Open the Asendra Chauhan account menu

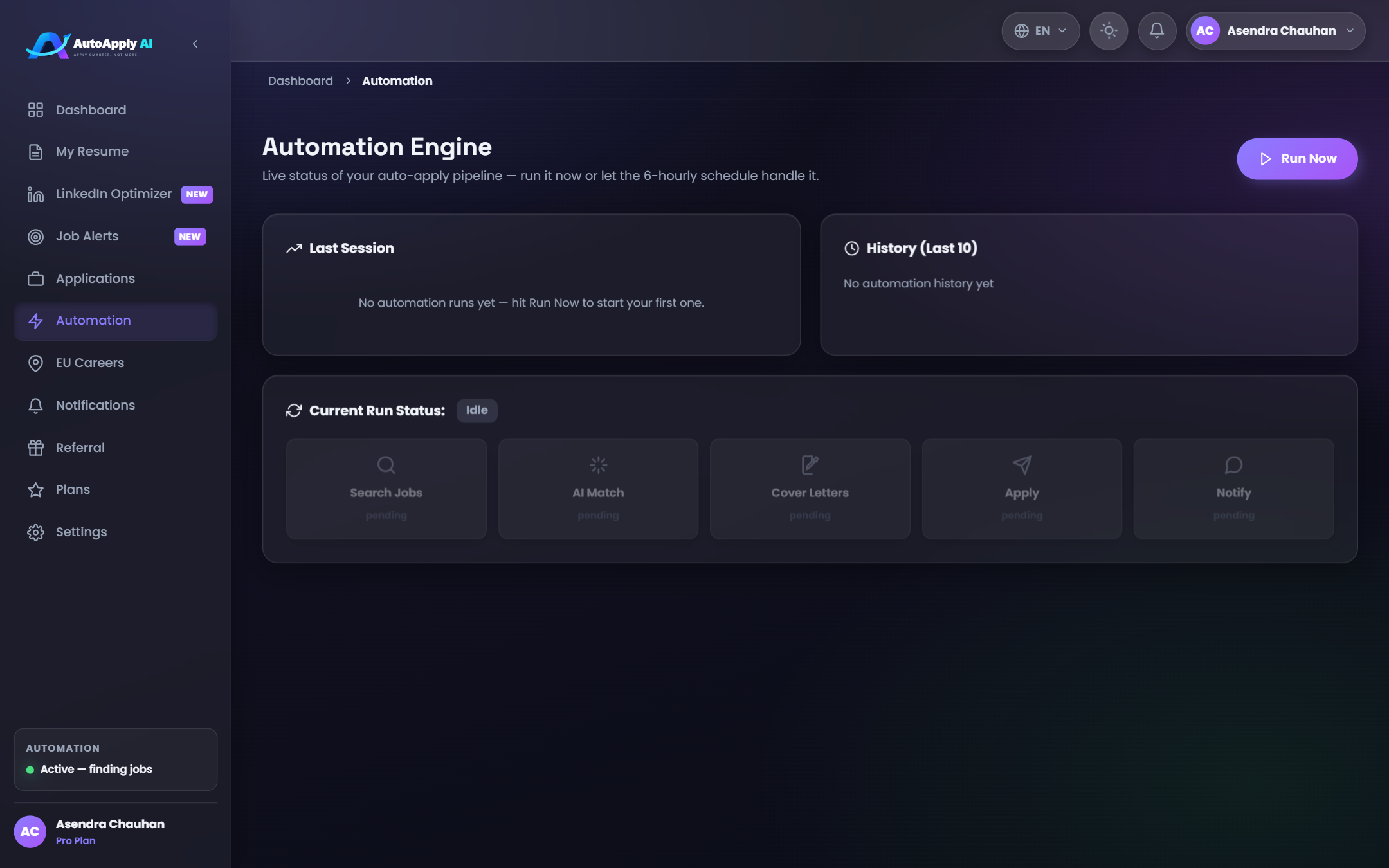tap(1276, 31)
